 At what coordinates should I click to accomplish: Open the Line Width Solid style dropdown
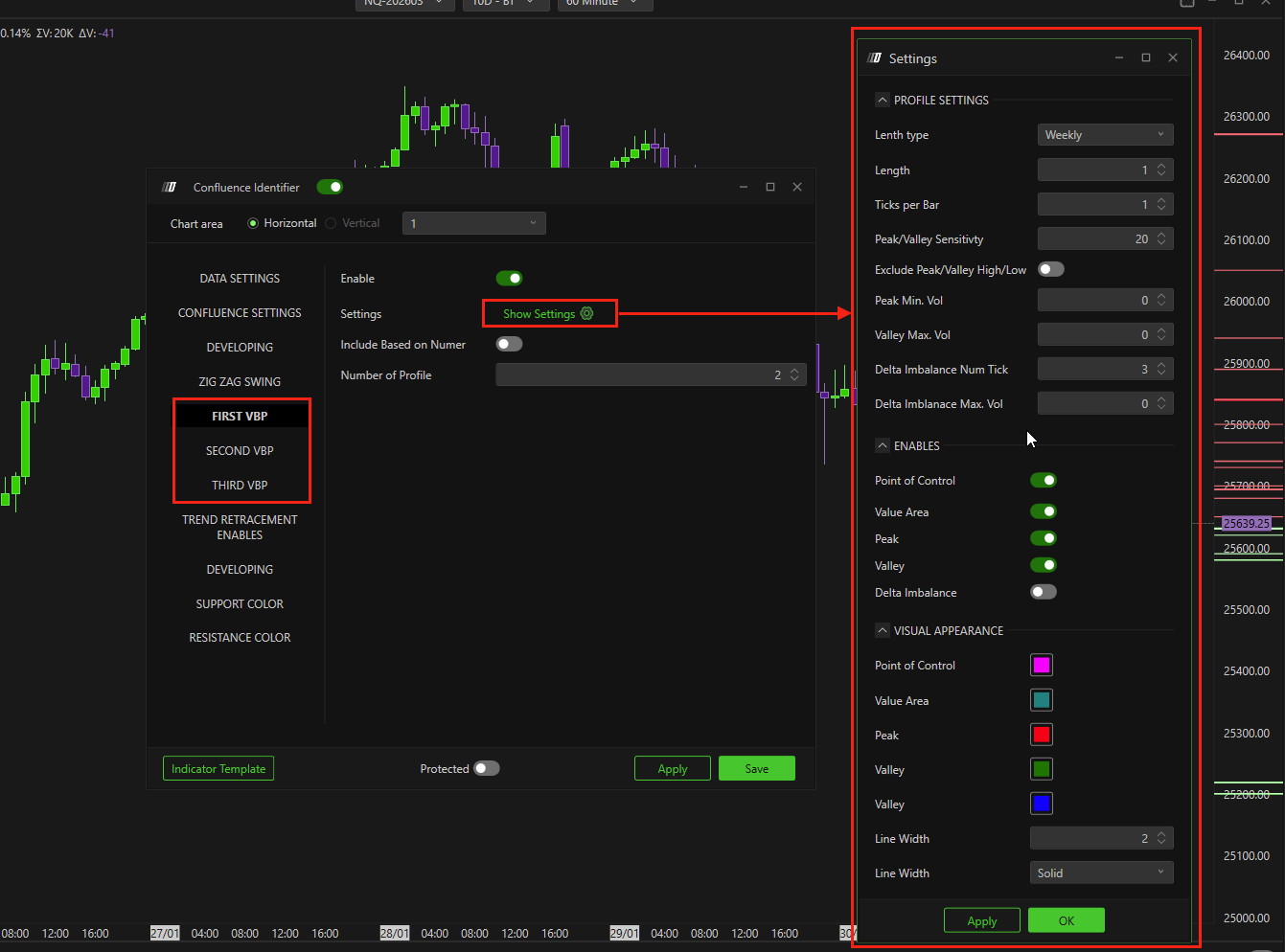(1101, 873)
